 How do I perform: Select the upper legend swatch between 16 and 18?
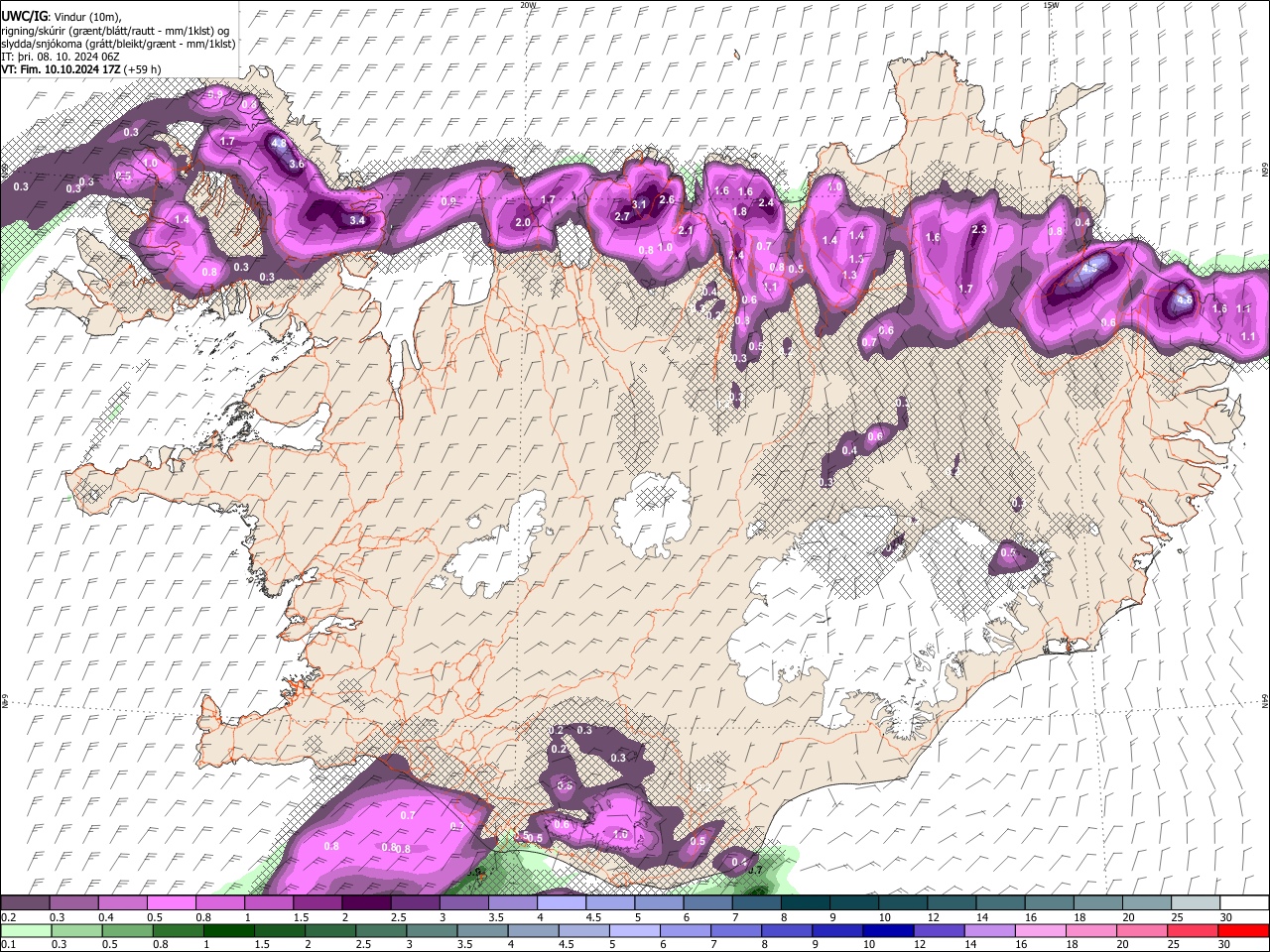point(1049,902)
